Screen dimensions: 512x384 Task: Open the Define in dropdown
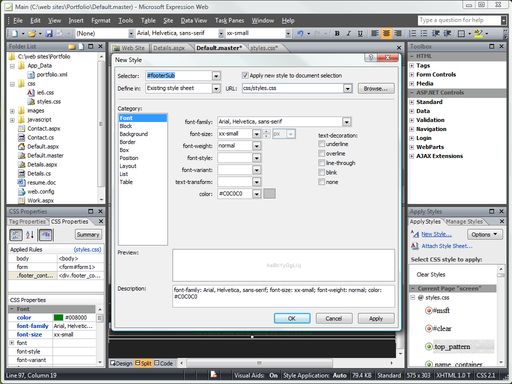(x=216, y=88)
